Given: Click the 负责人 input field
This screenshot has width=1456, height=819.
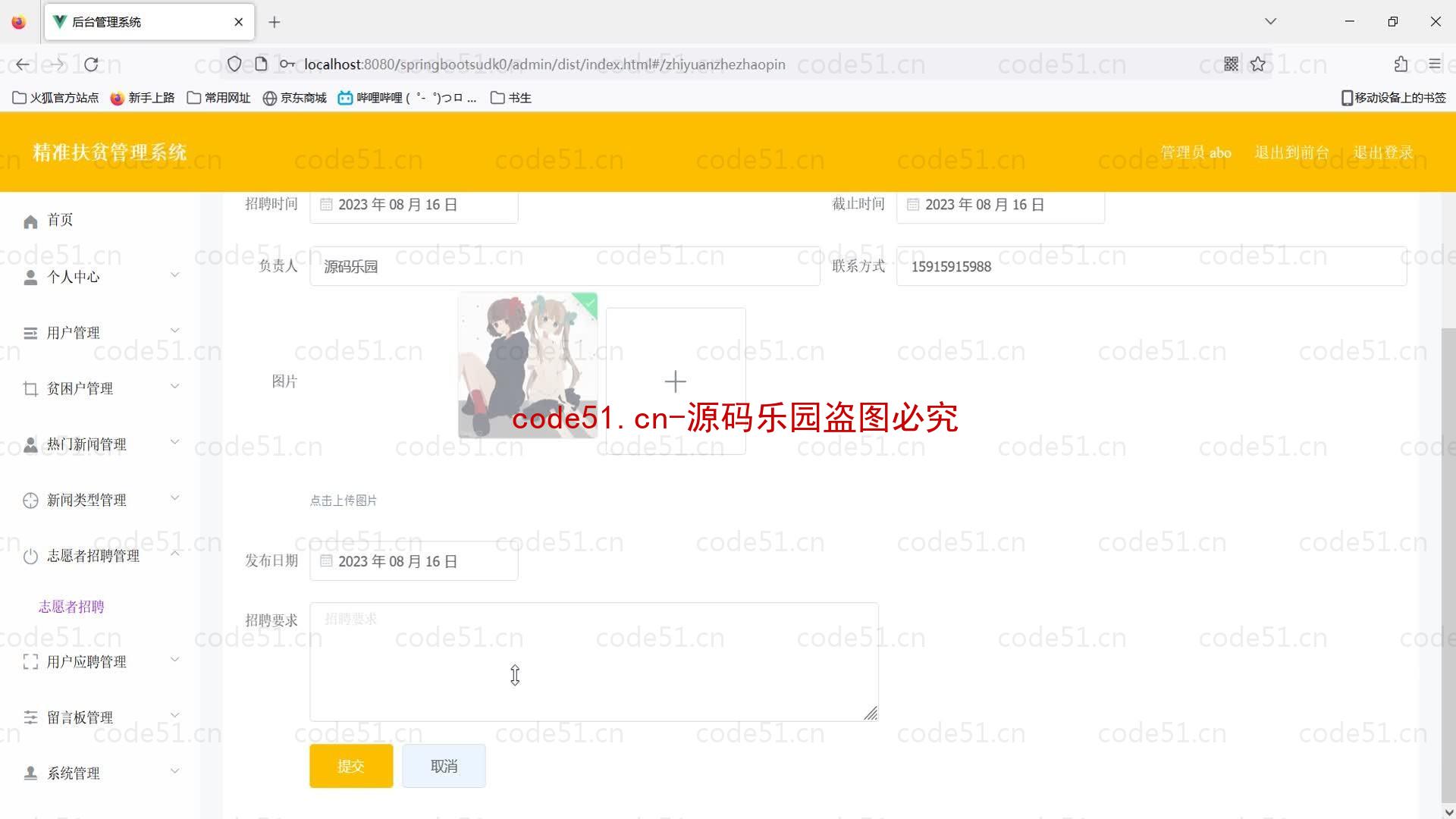Looking at the screenshot, I should [x=564, y=266].
